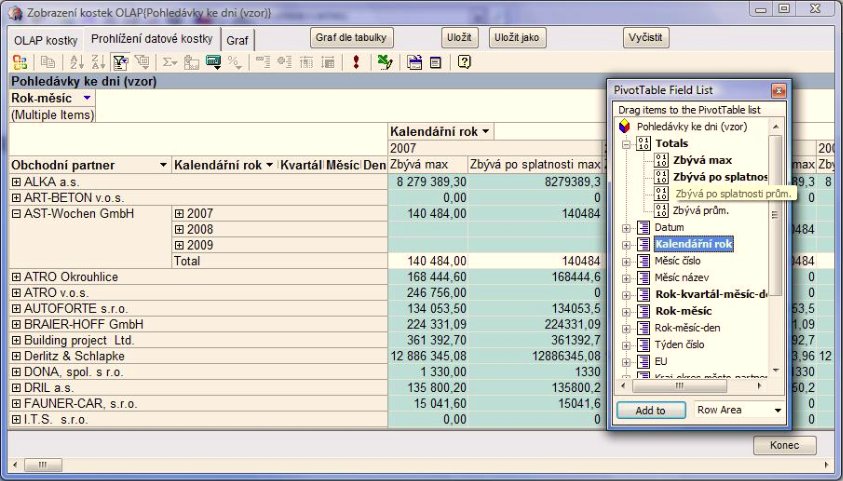
Task: Select Zbývá prům. in Field List
Action: (701, 211)
